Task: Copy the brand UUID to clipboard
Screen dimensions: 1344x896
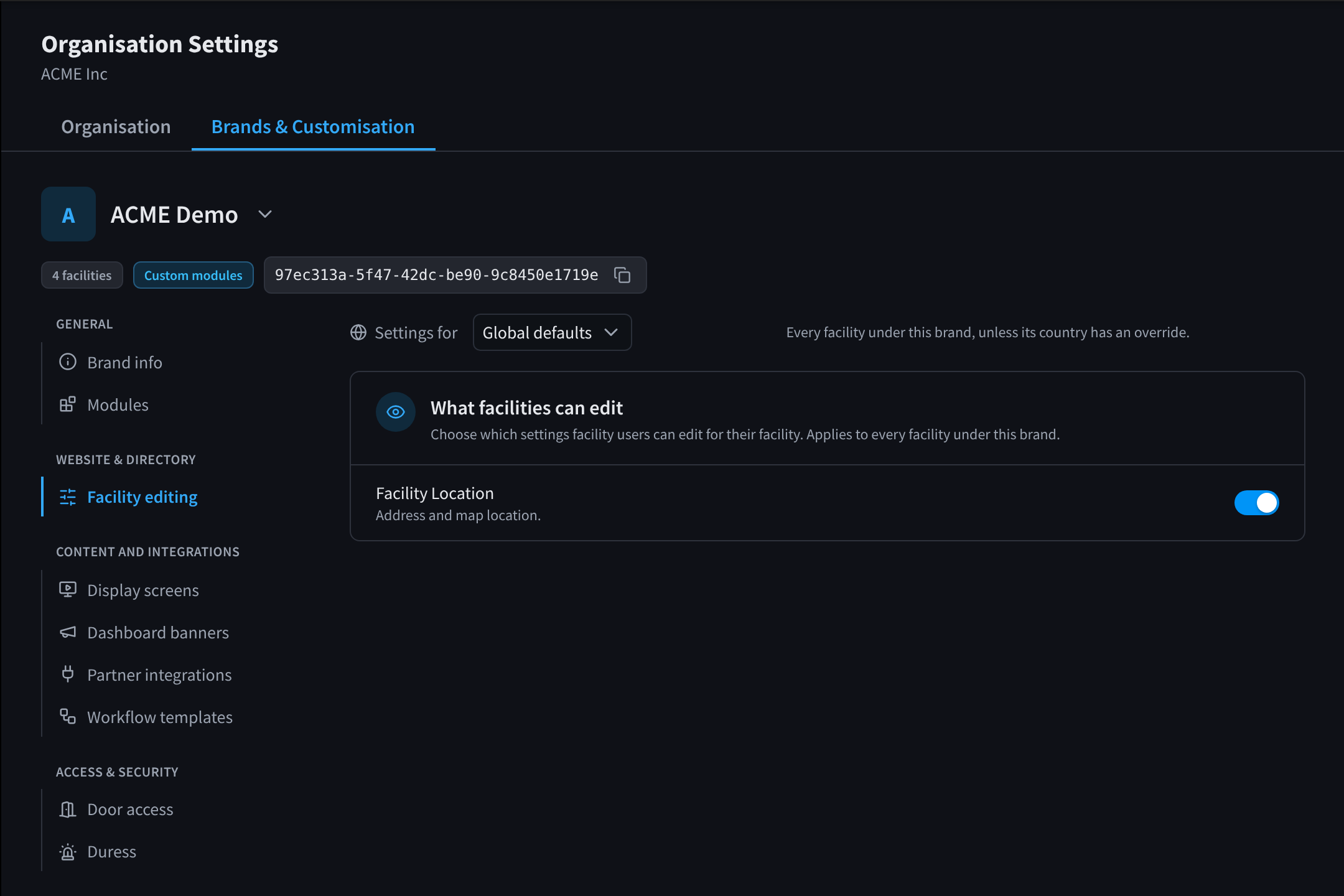Action: click(x=622, y=275)
